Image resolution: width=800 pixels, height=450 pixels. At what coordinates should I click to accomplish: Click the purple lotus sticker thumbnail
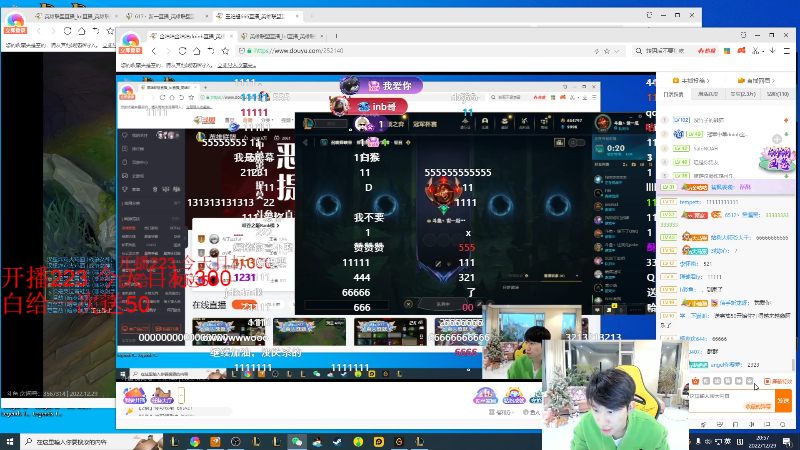point(776,158)
